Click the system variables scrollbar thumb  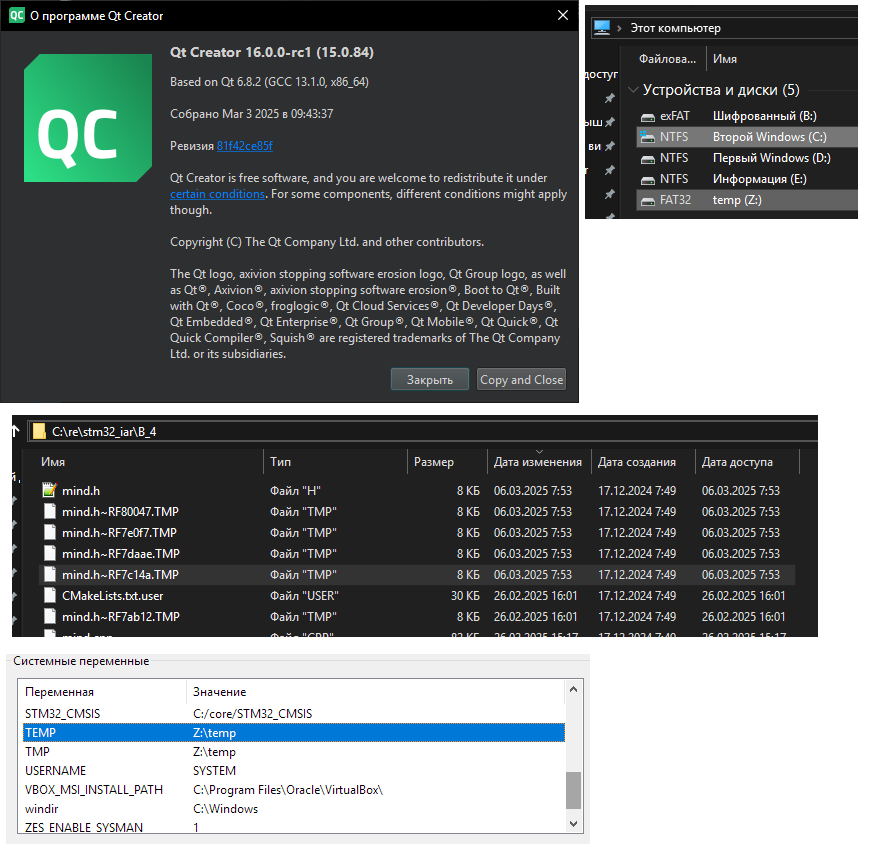[x=573, y=790]
